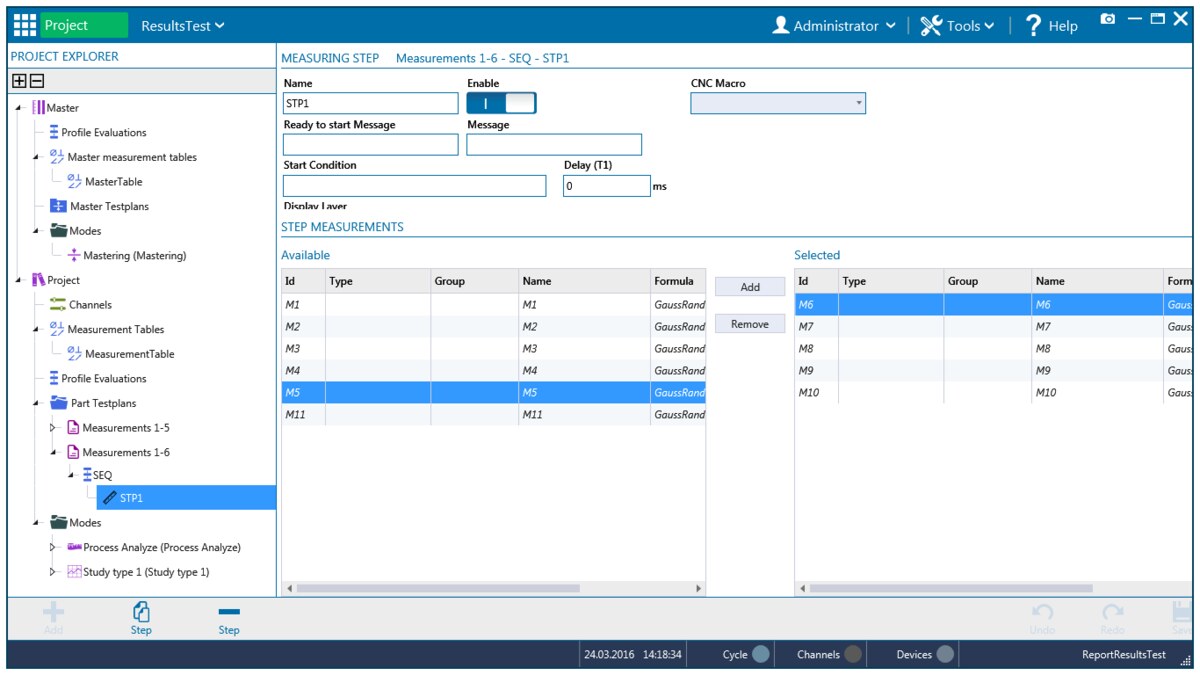Toggle the Enable switch
Image resolution: width=1200 pixels, height=675 pixels.
502,103
